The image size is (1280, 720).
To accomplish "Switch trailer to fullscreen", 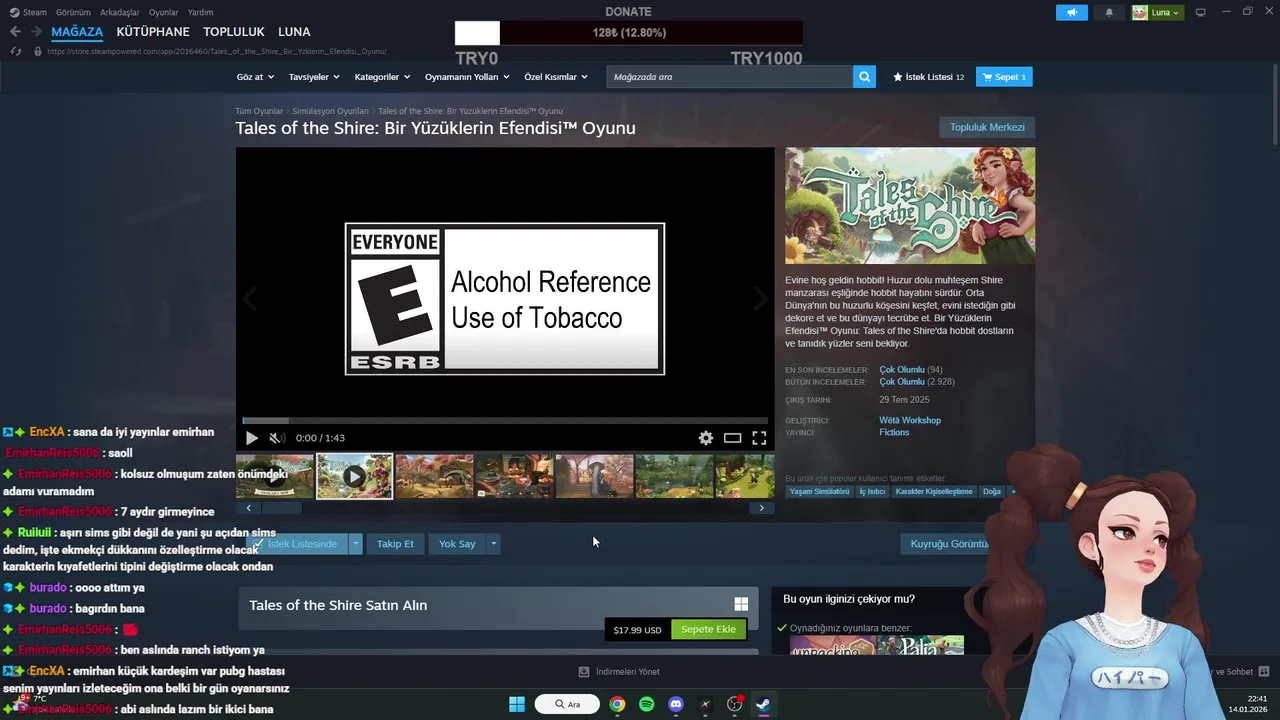I will (759, 438).
